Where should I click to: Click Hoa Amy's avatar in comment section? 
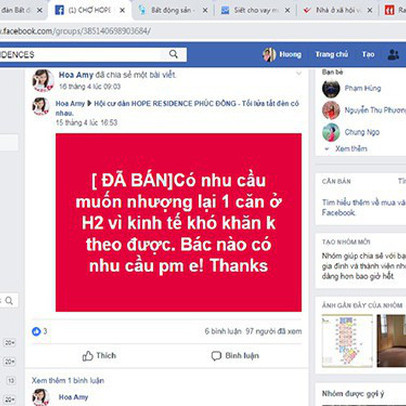(x=41, y=397)
